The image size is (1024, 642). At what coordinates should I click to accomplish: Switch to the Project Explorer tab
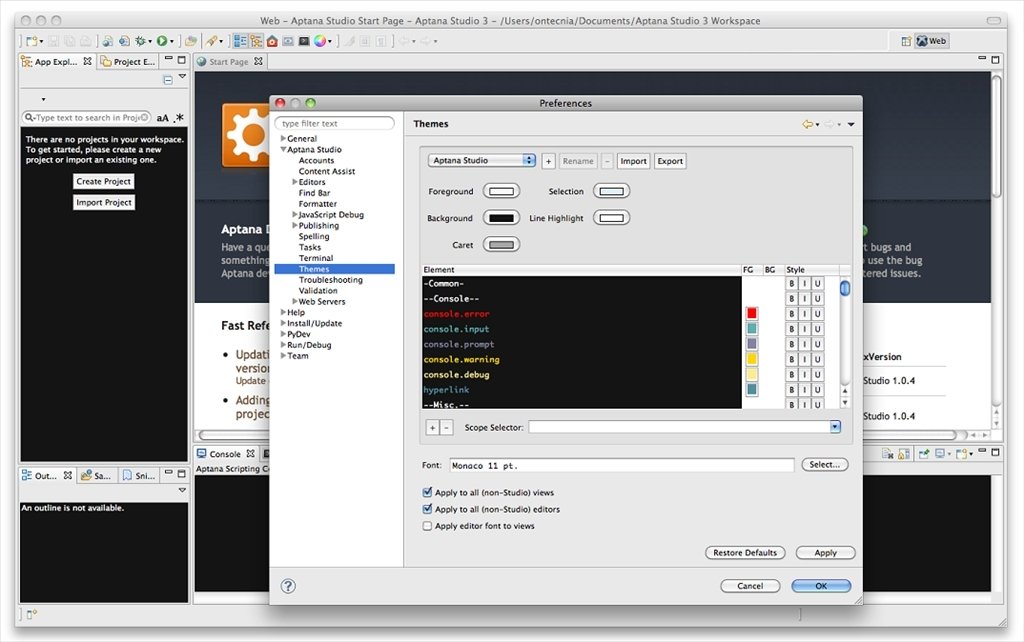(x=128, y=61)
